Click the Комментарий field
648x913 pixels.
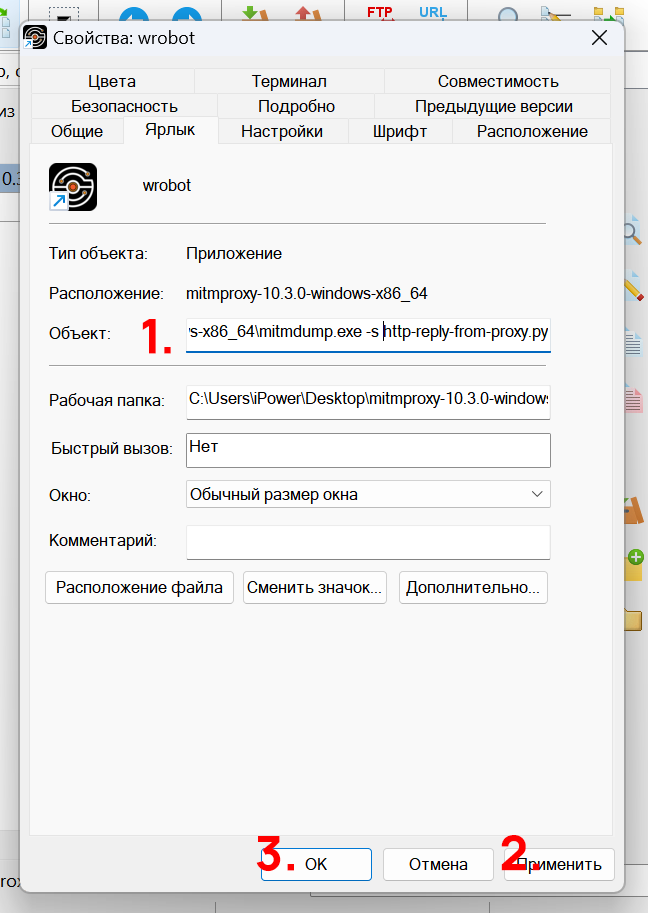(368, 542)
